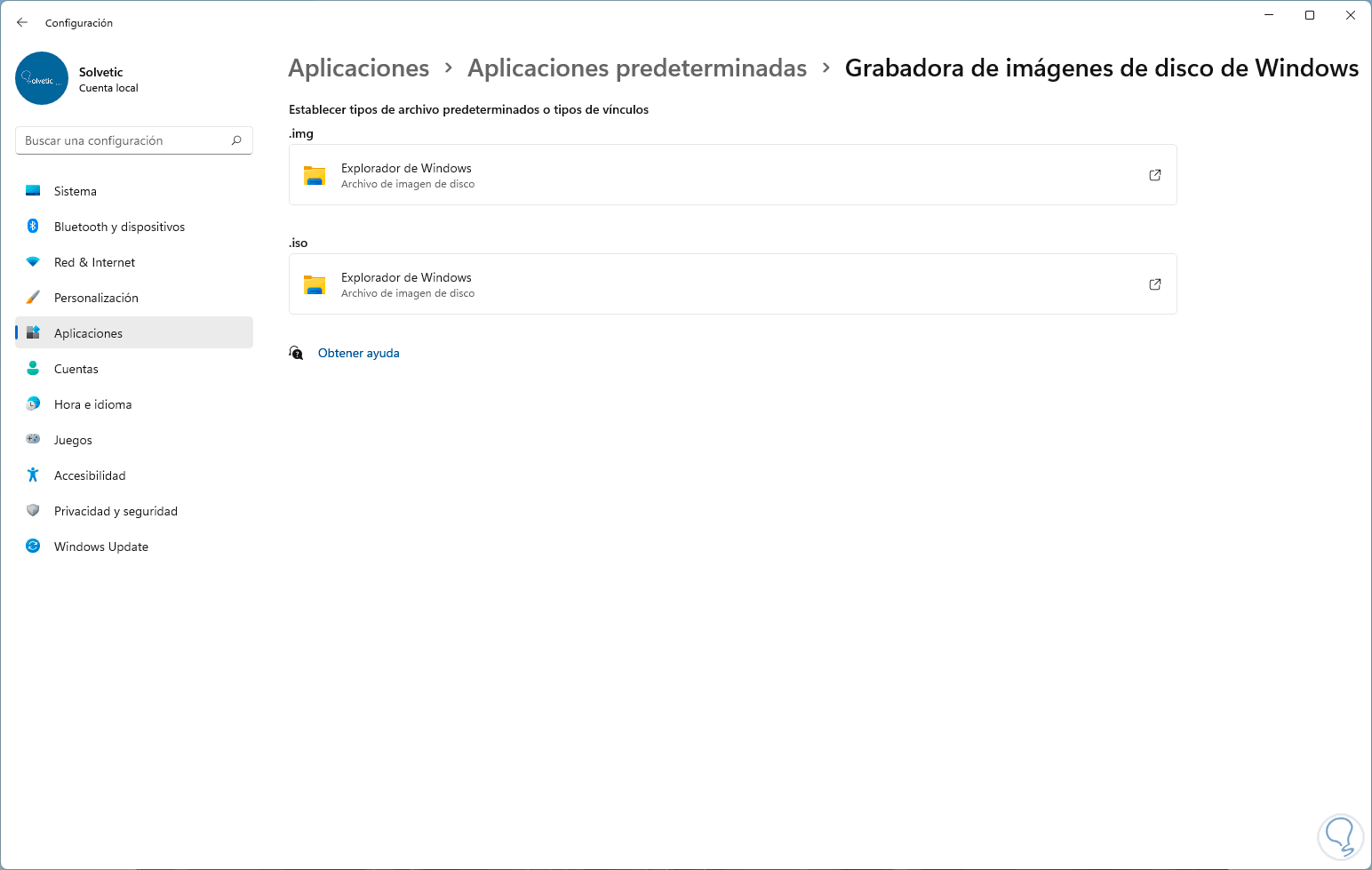Click the Explorer folder icon under .img
Image resolution: width=1372 pixels, height=870 pixels.
pyautogui.click(x=315, y=175)
